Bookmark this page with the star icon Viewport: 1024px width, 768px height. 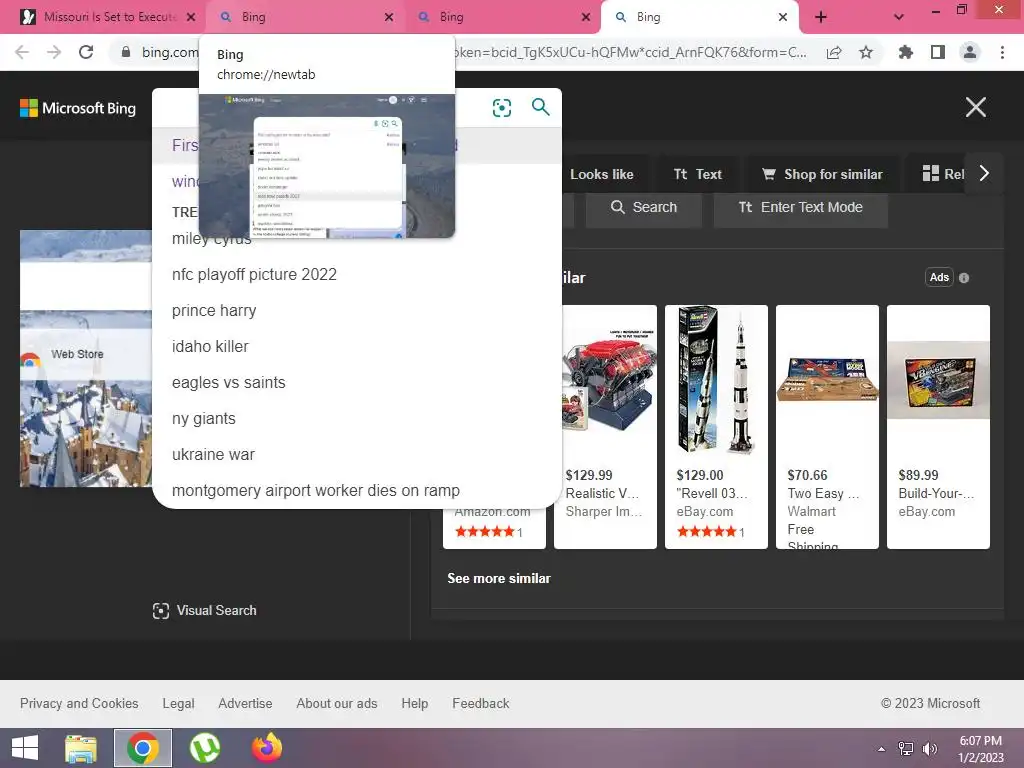pyautogui.click(x=866, y=52)
